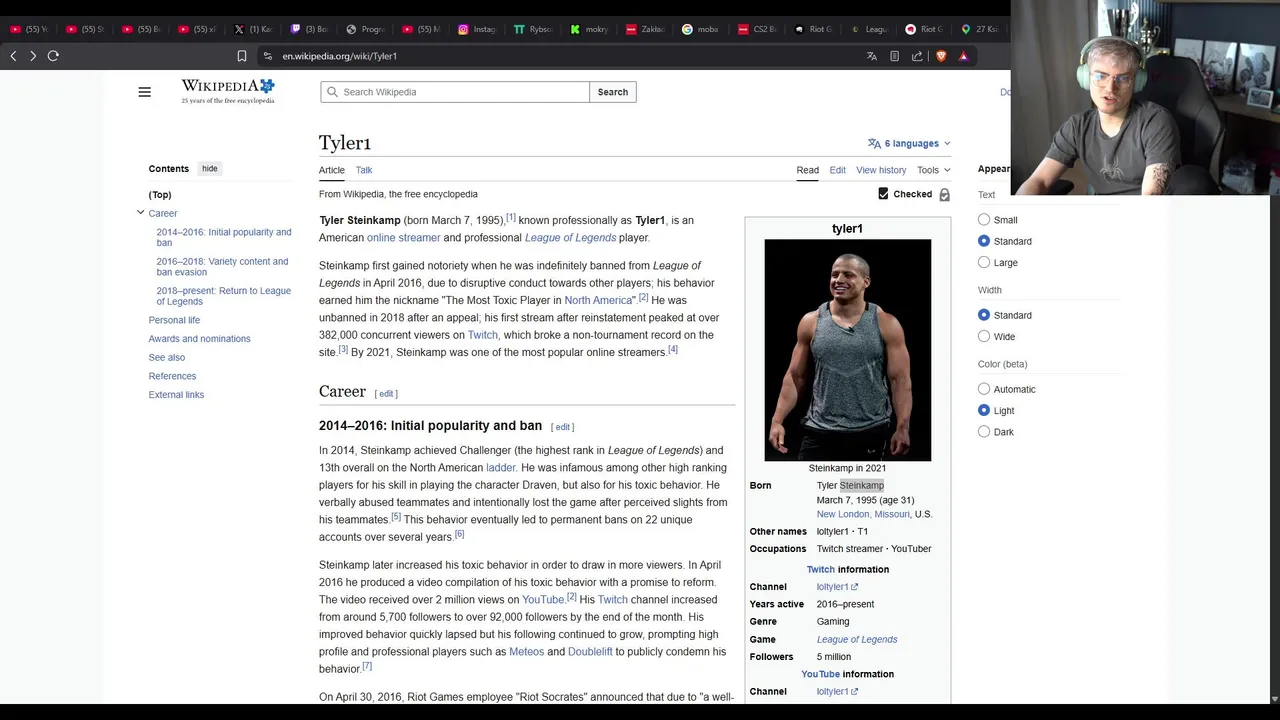Switch to the Google moba tab
The width and height of the screenshot is (1280, 720).
702,29
